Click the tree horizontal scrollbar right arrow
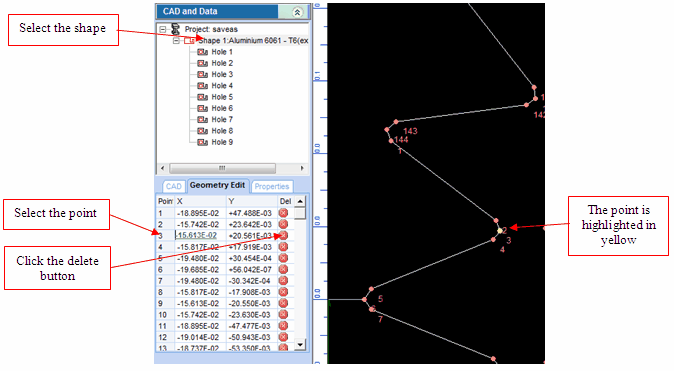 click(302, 168)
